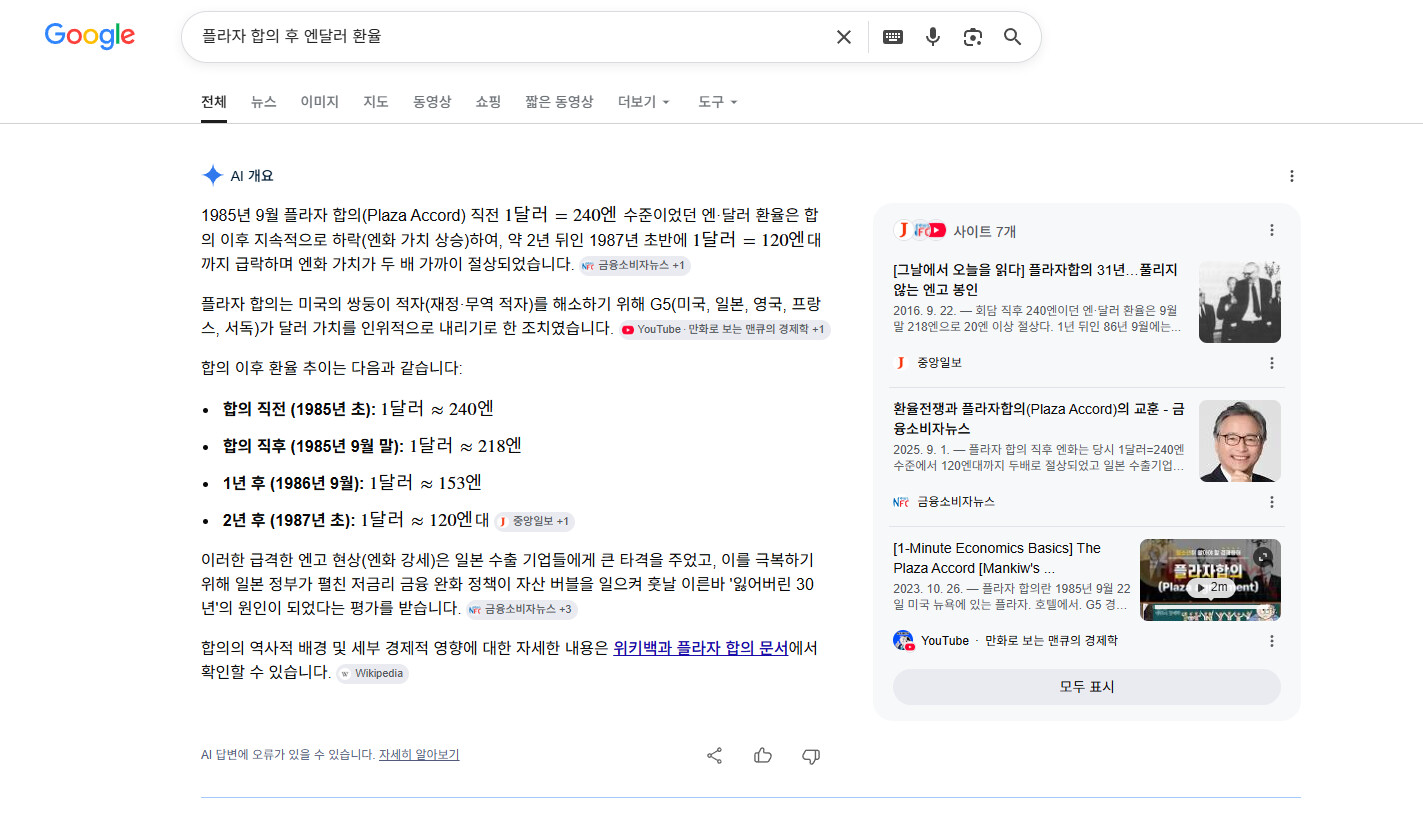Open the on-screen keyboard input tool

893,37
